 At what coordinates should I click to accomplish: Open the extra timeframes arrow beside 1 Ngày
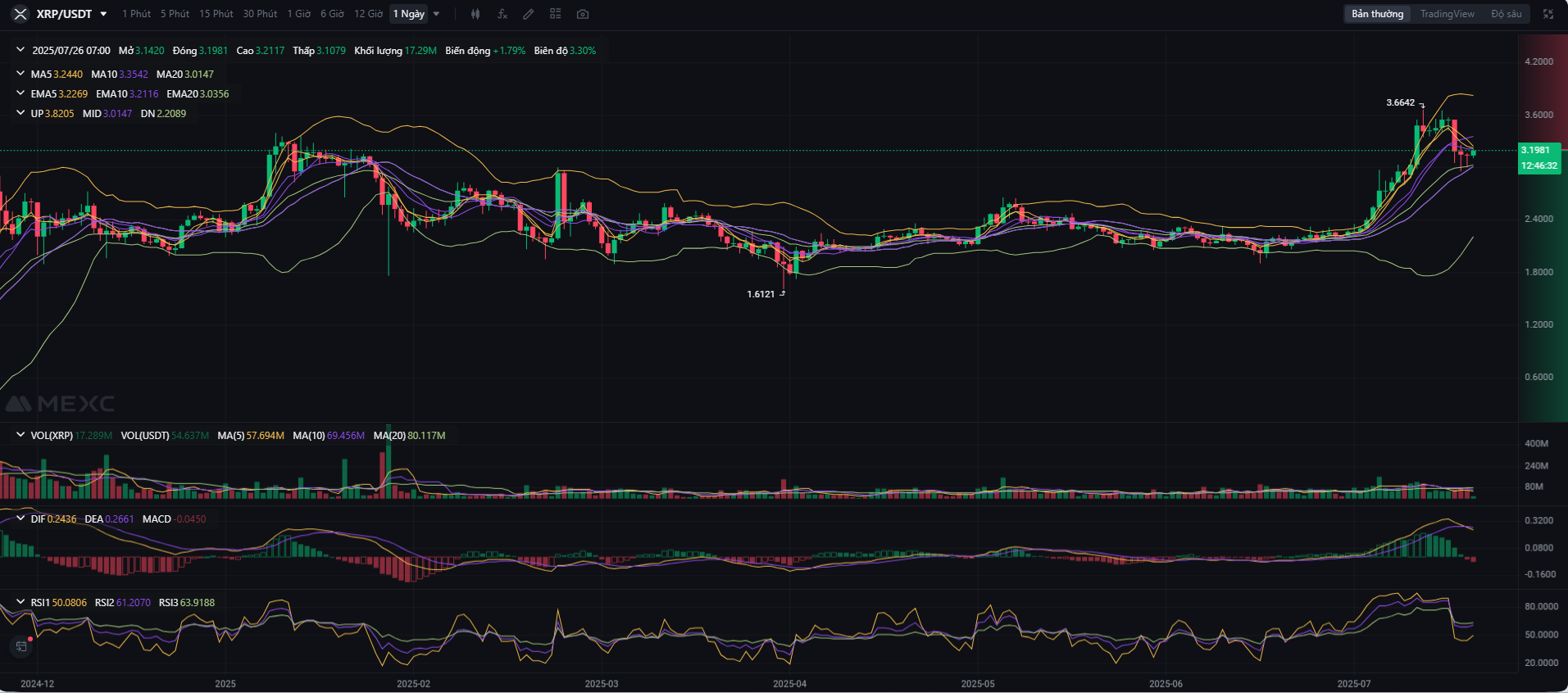click(x=436, y=14)
